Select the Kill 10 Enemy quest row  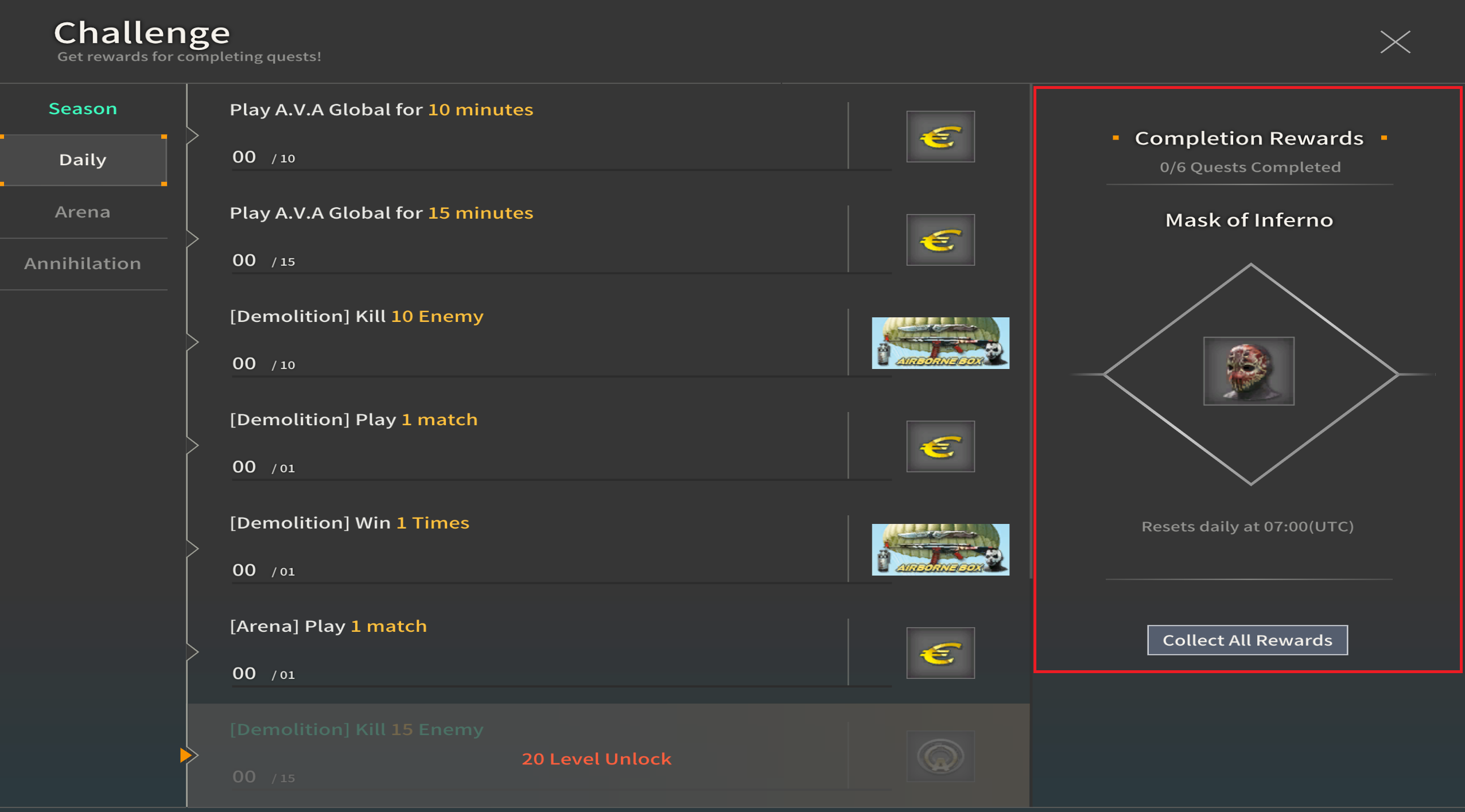608,343
